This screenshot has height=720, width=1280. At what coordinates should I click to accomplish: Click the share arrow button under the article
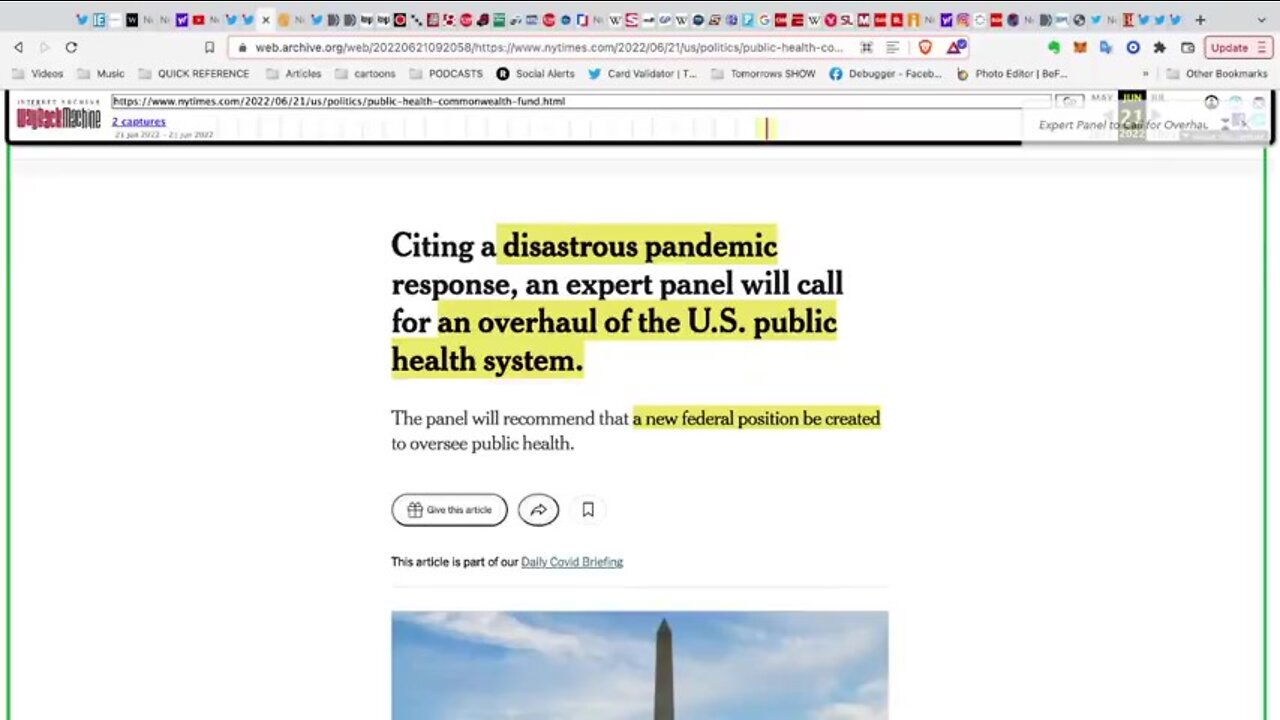(538, 510)
